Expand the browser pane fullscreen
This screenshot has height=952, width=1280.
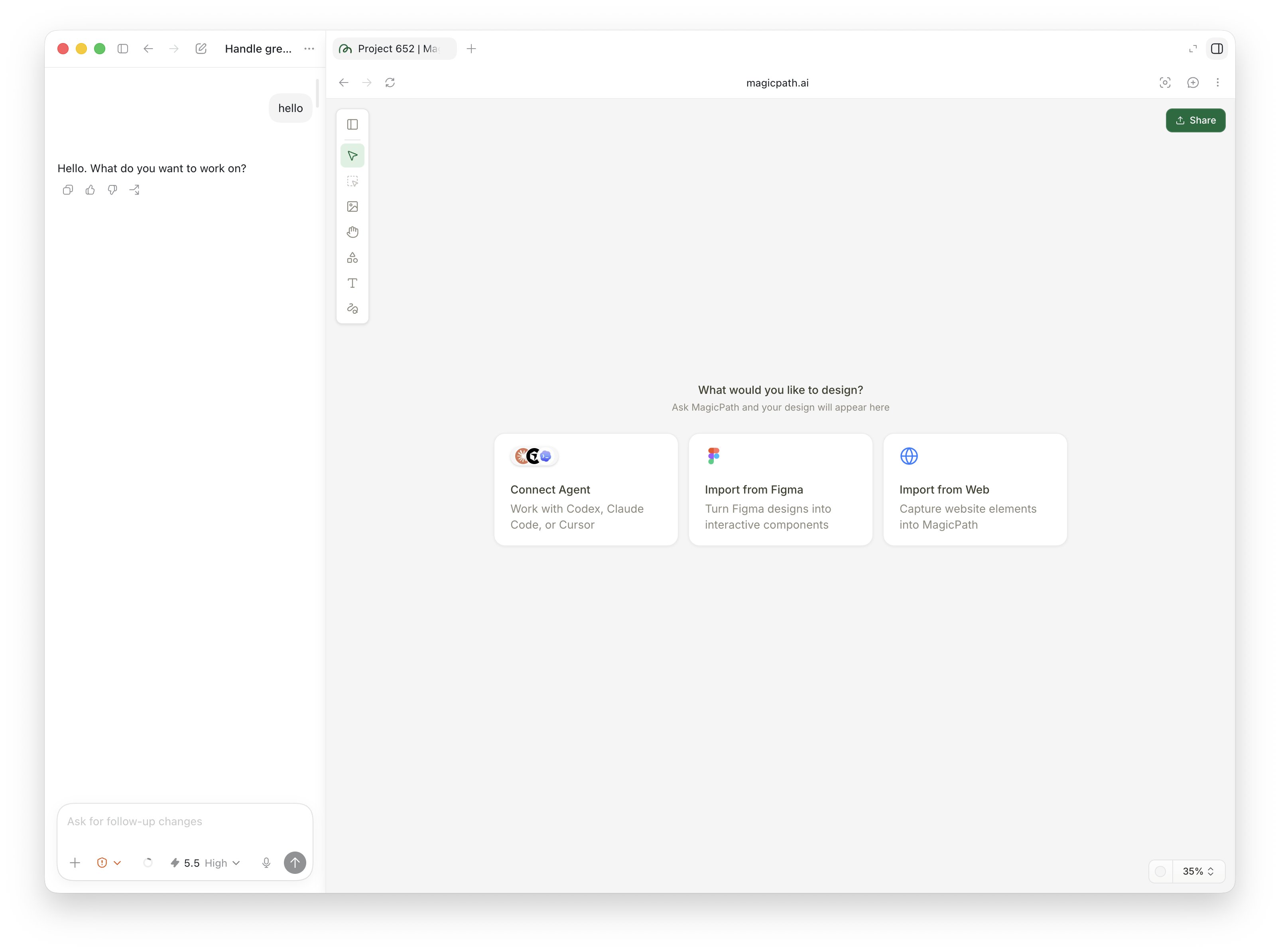[x=1192, y=48]
